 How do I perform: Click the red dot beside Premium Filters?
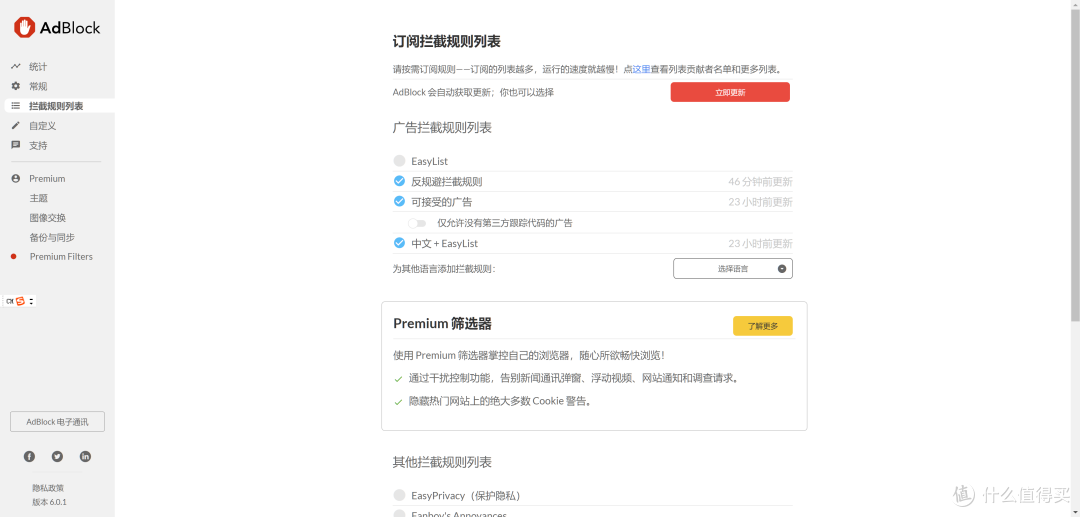tap(13, 257)
